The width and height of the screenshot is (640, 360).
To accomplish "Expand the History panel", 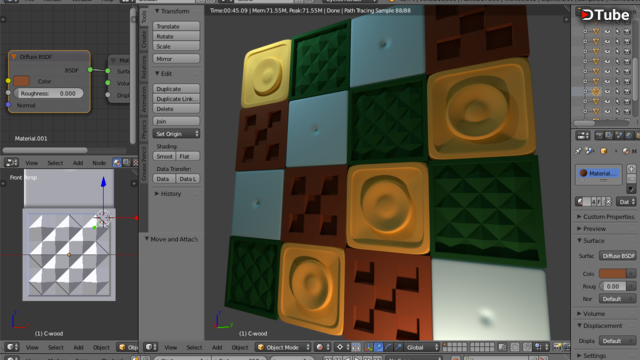I will pos(157,193).
